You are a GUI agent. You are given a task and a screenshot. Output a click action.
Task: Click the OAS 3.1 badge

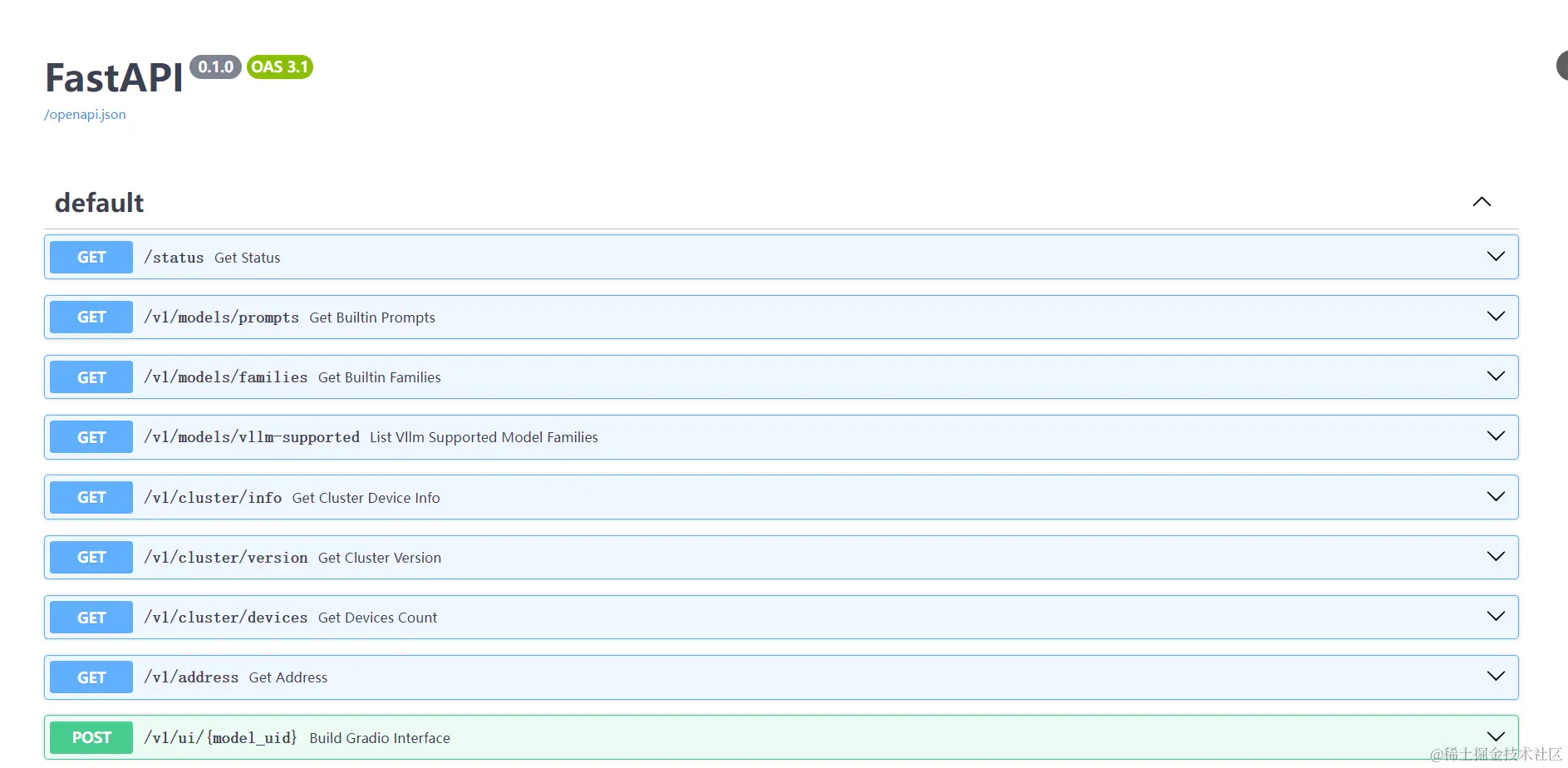click(280, 67)
